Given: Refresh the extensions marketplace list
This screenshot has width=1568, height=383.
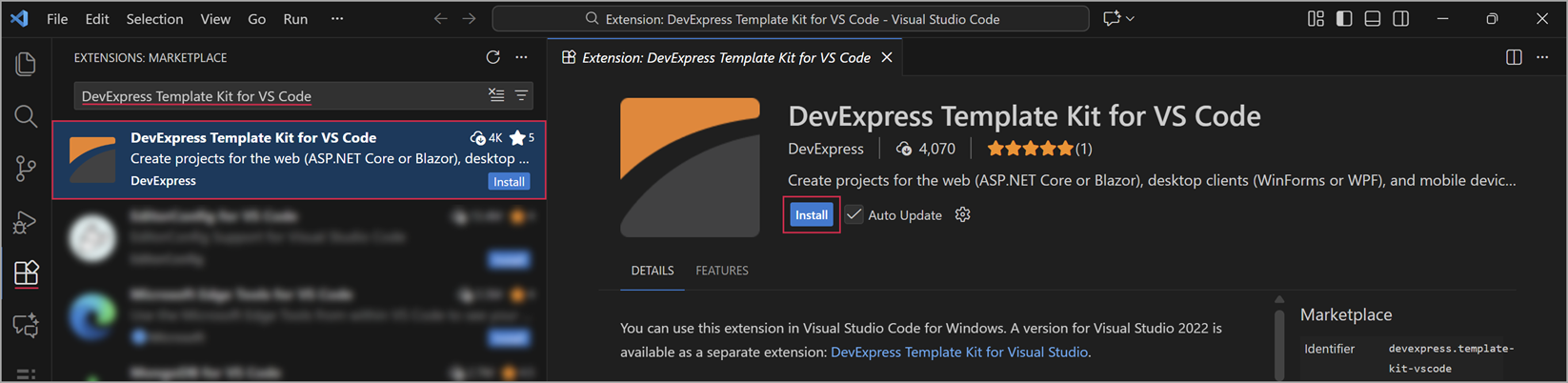Looking at the screenshot, I should click(493, 57).
